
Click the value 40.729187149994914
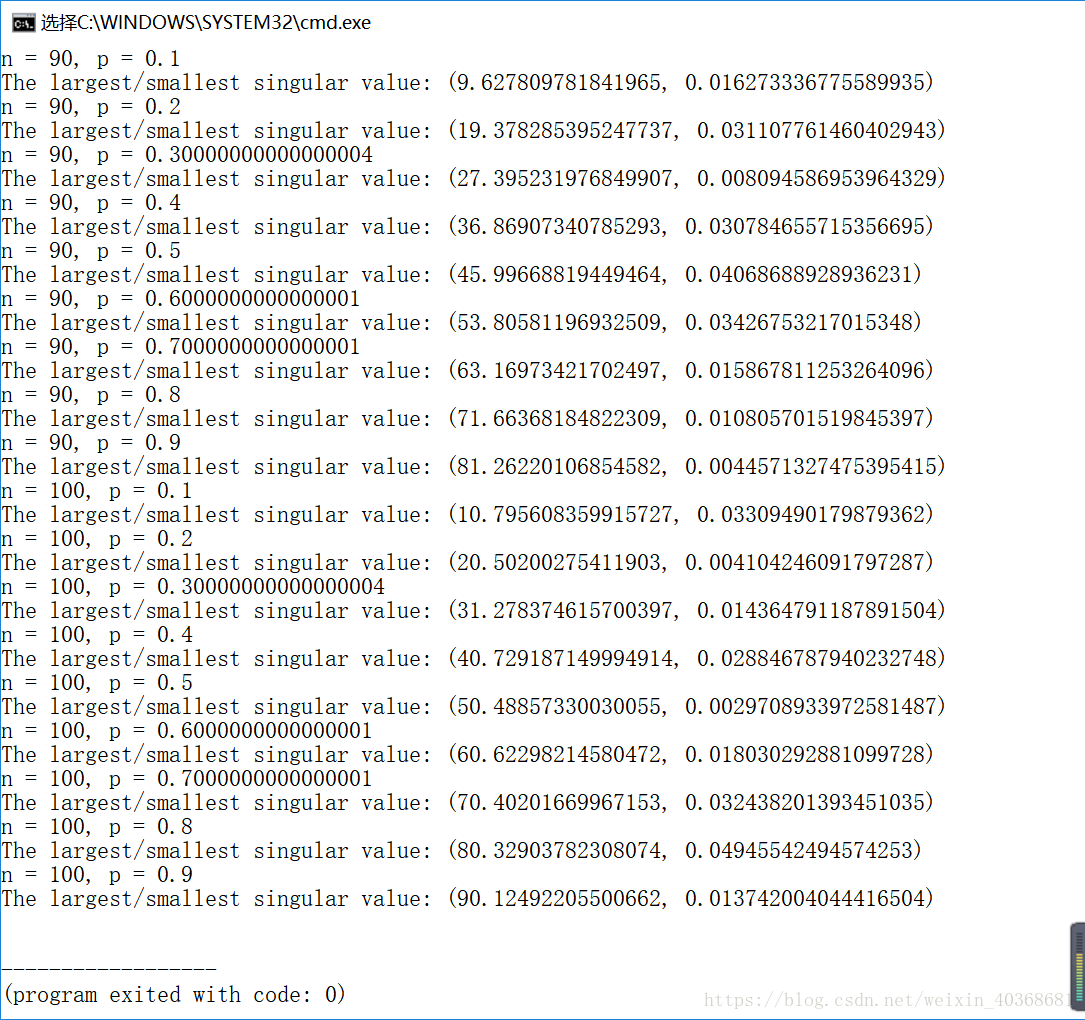tap(565, 659)
